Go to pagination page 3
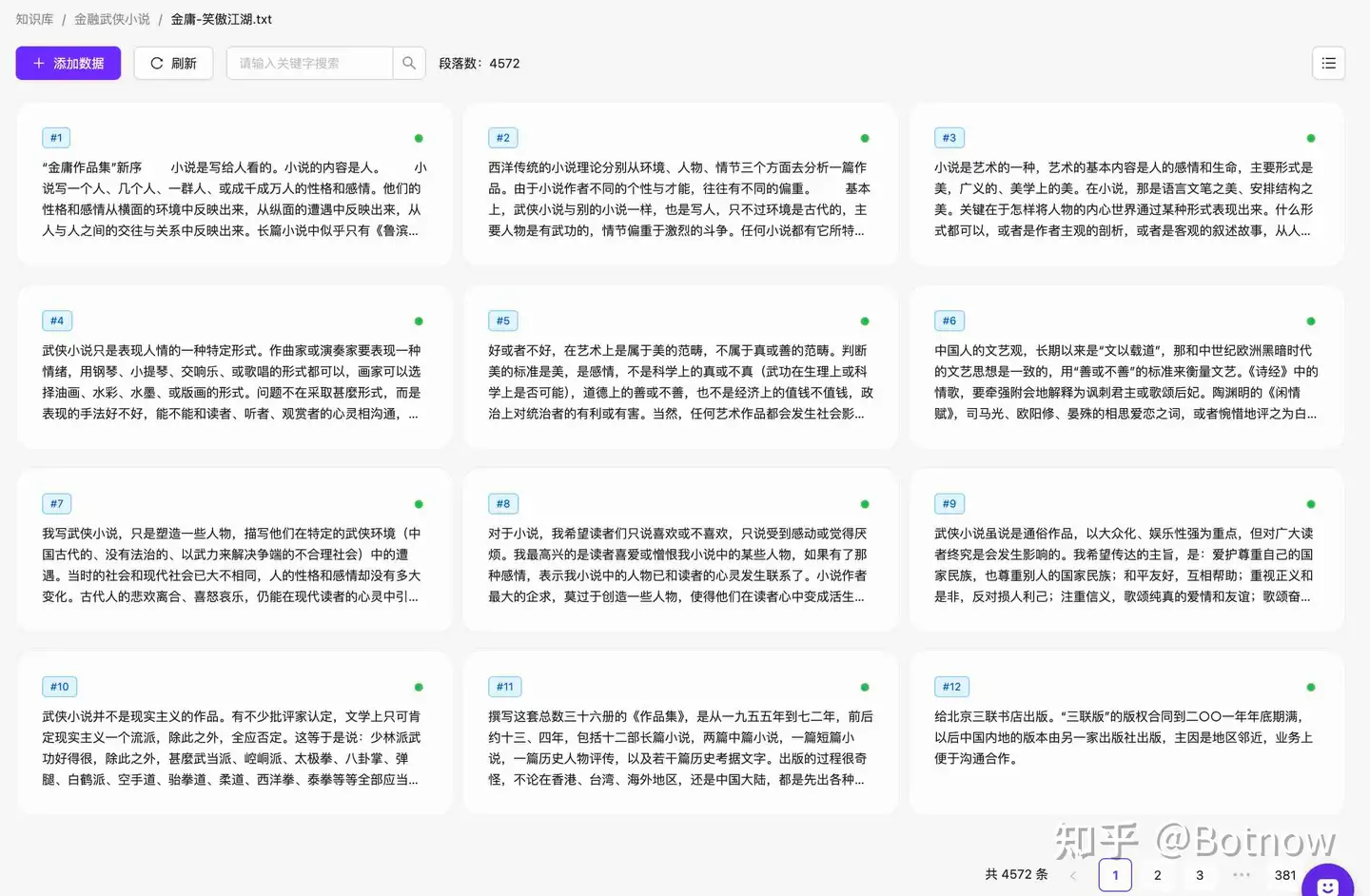 pos(1200,875)
